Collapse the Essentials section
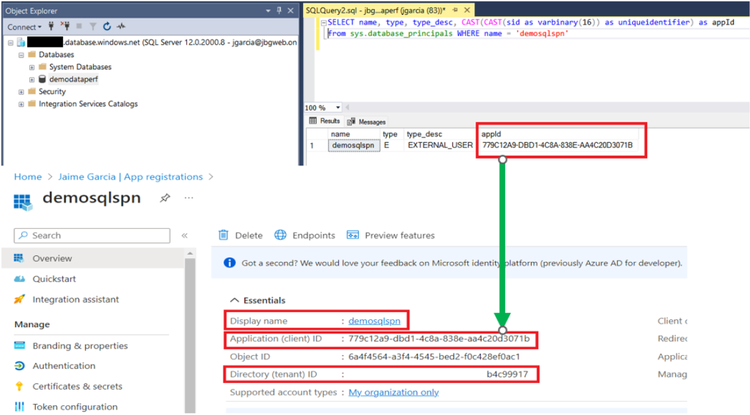This screenshot has width=750, height=415. click(x=234, y=300)
